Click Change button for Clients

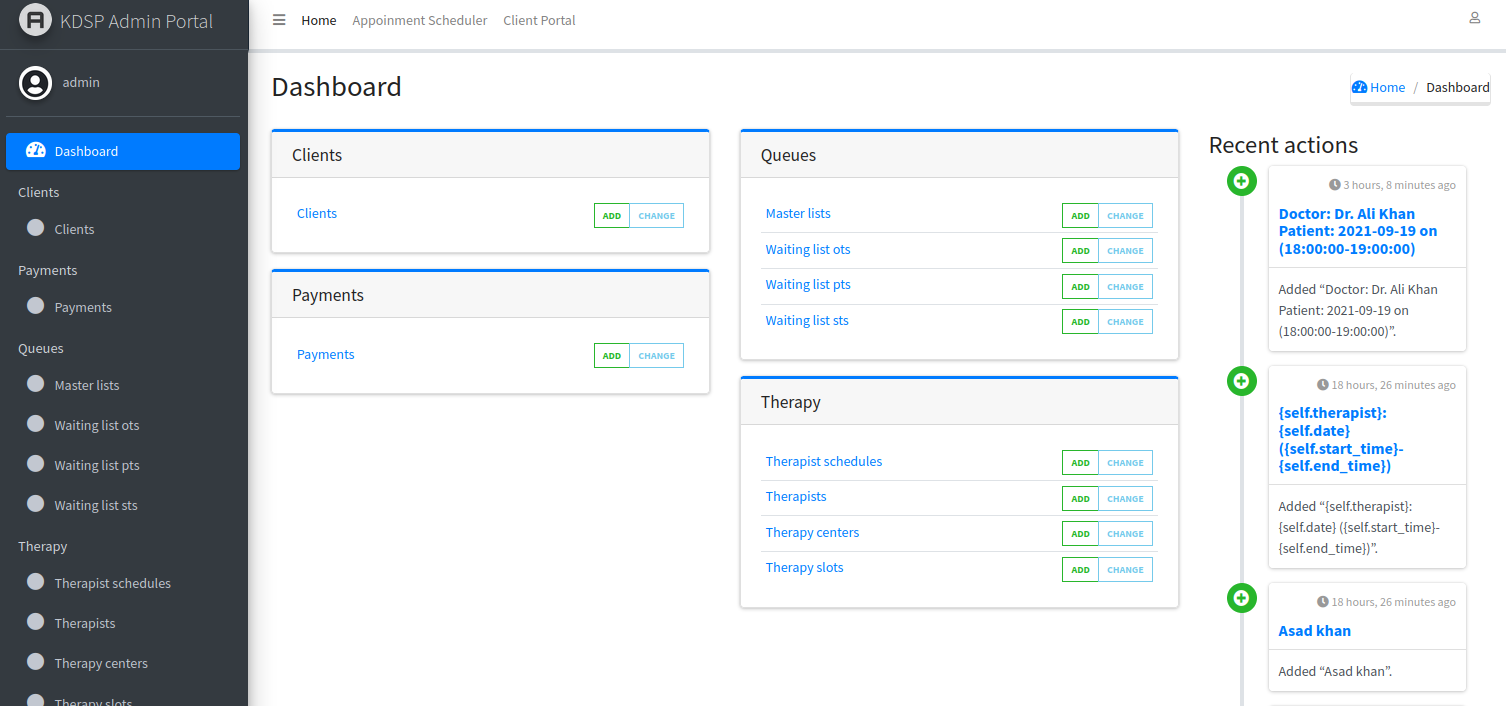[657, 216]
